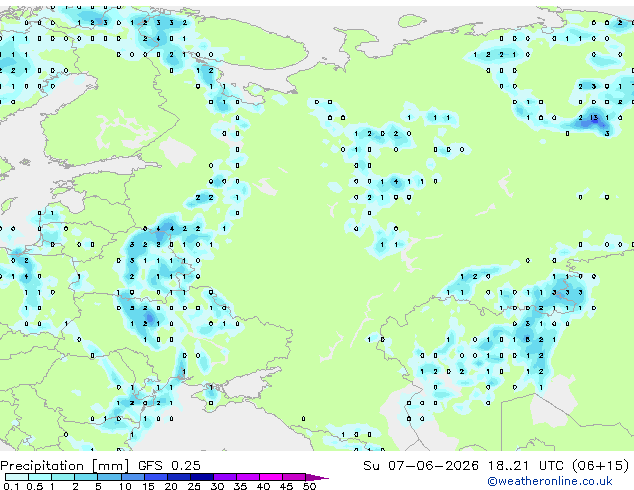
Task: Pick the 2–5 mm legend color swatch
Action: click(86, 477)
